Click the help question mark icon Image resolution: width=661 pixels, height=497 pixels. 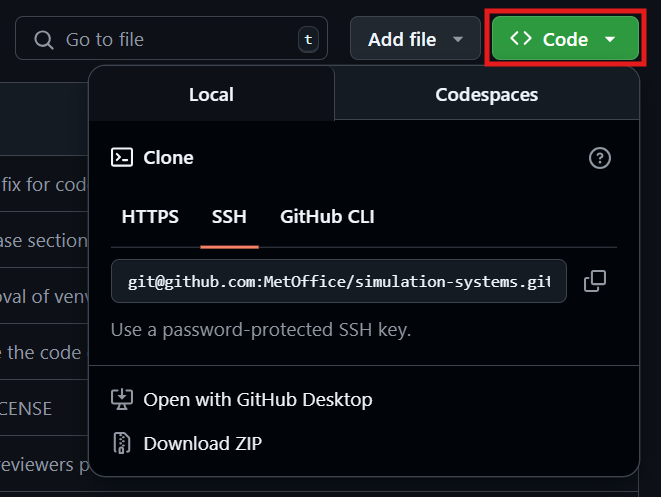click(x=599, y=157)
